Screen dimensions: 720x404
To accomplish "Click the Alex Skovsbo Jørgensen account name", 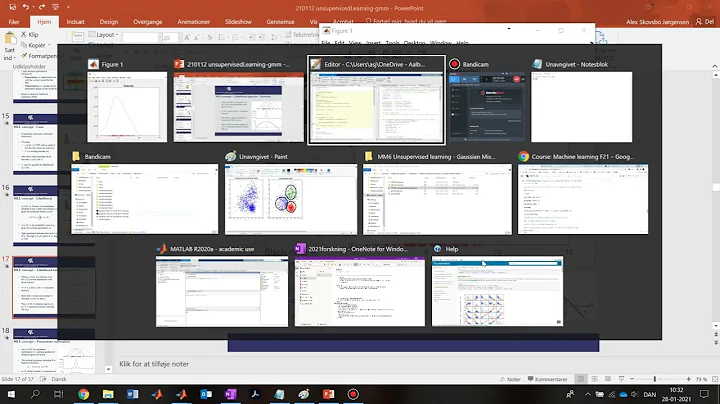I will 657,22.
